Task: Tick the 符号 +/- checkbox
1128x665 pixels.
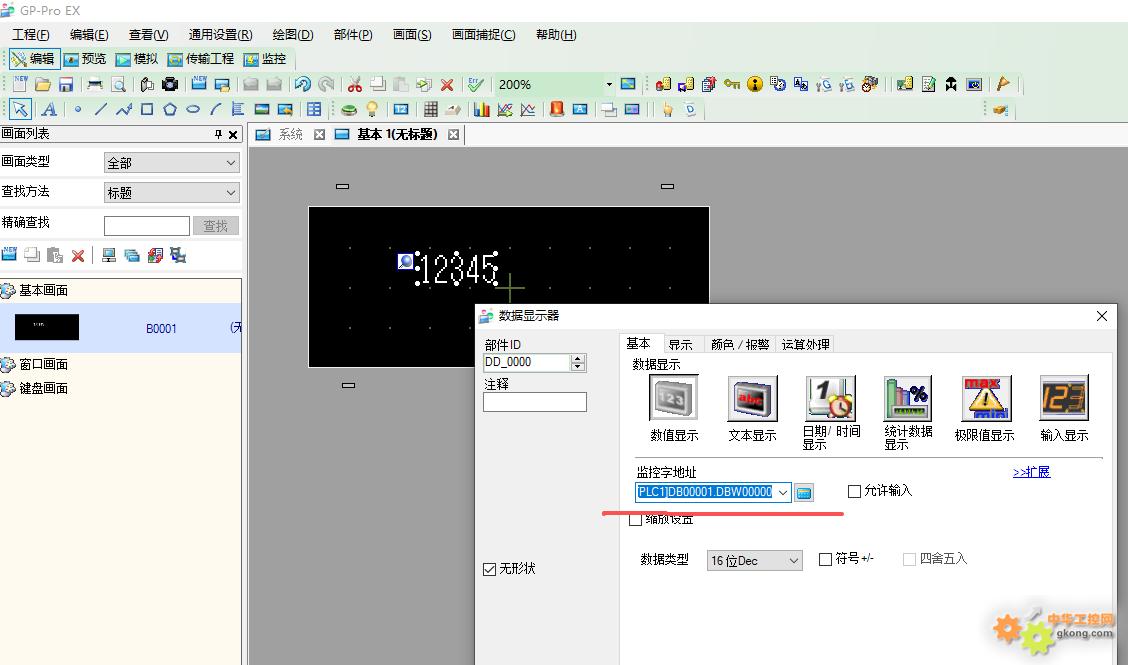Action: [x=825, y=560]
